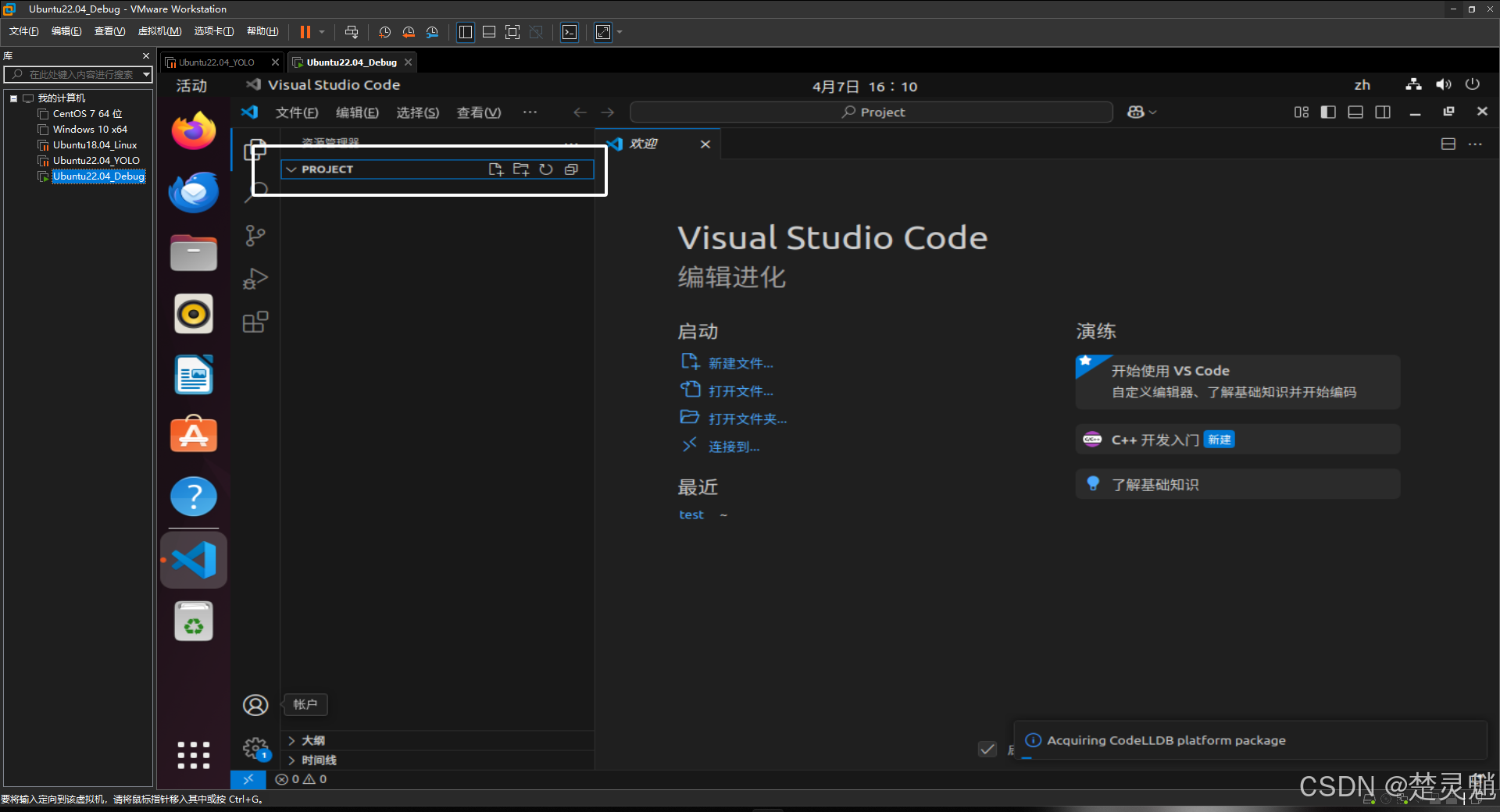Toggle the secondary side bar
1500x812 pixels.
[1383, 112]
